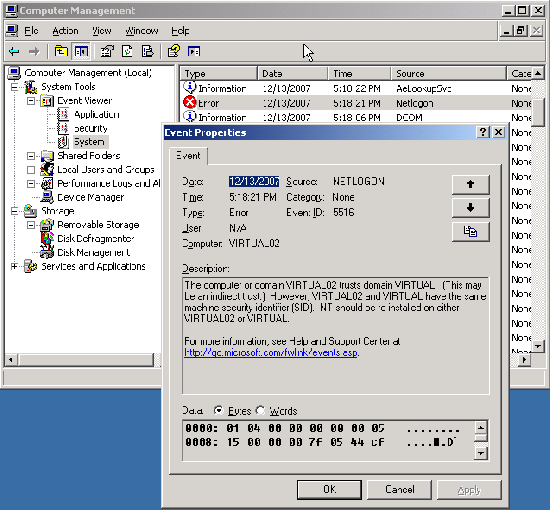Toggle the Performance Logs and Alerts expander
The image size is (550, 510).
[x=31, y=183]
